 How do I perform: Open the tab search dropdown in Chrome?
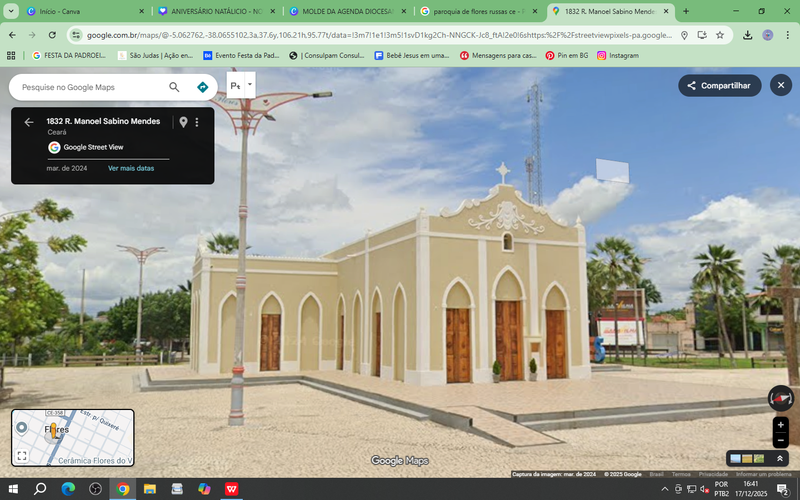(x=11, y=11)
